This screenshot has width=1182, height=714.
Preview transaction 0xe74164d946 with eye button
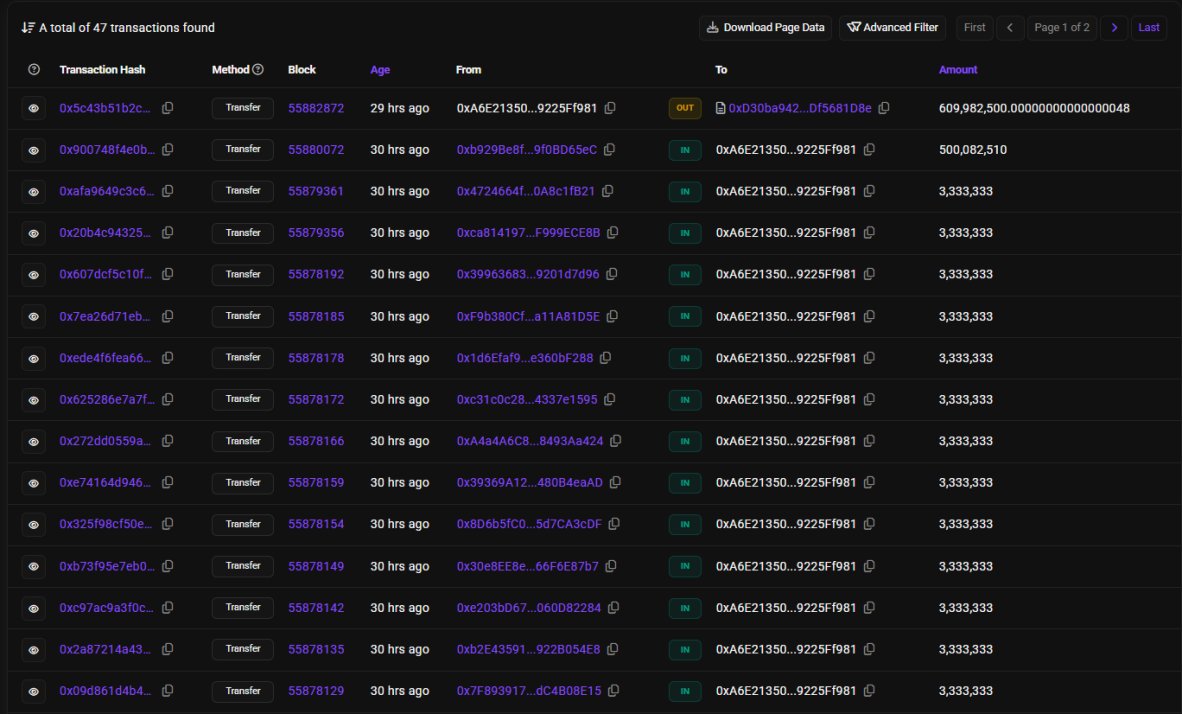pos(34,483)
